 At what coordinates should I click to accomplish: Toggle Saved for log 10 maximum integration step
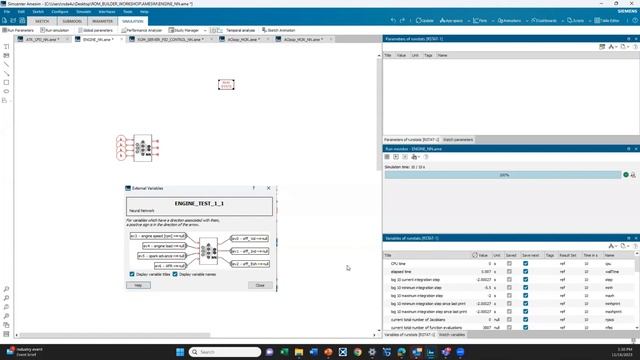pos(509,296)
